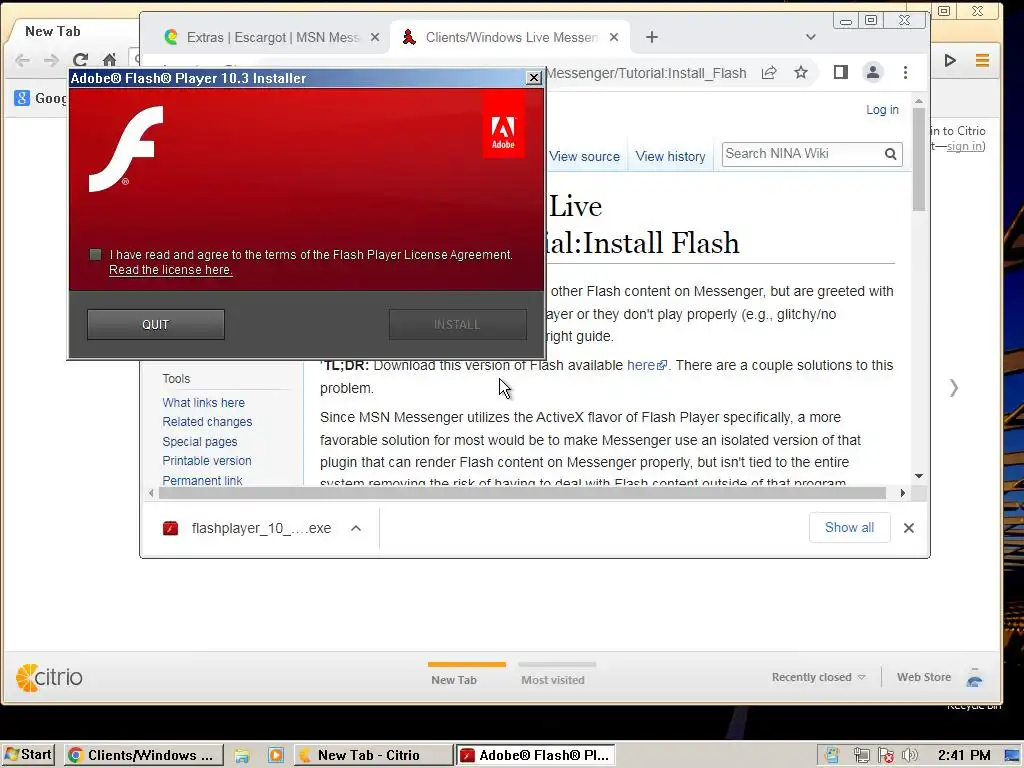Click Show all downloads

point(849,528)
